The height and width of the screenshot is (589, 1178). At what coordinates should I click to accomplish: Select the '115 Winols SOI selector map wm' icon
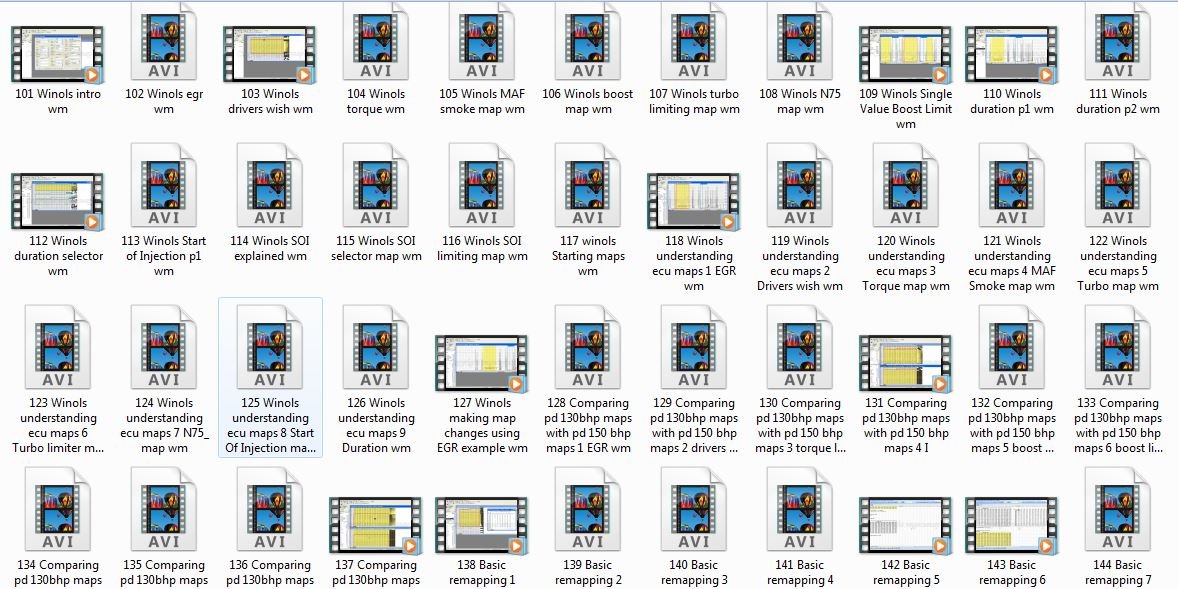pos(376,185)
